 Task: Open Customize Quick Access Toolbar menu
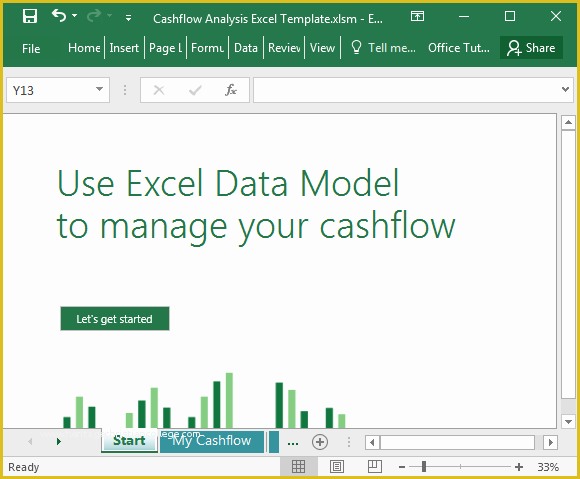click(128, 17)
